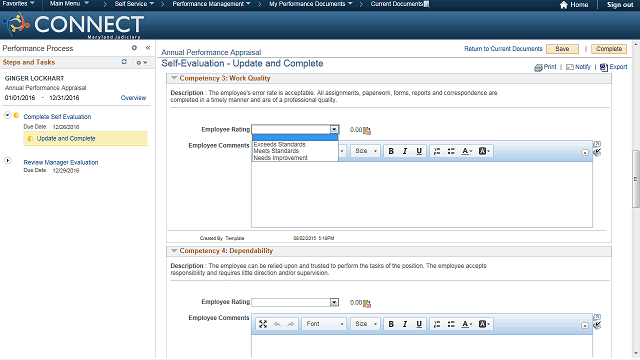Insert bulleted list in Competency 4 editor

point(451,324)
